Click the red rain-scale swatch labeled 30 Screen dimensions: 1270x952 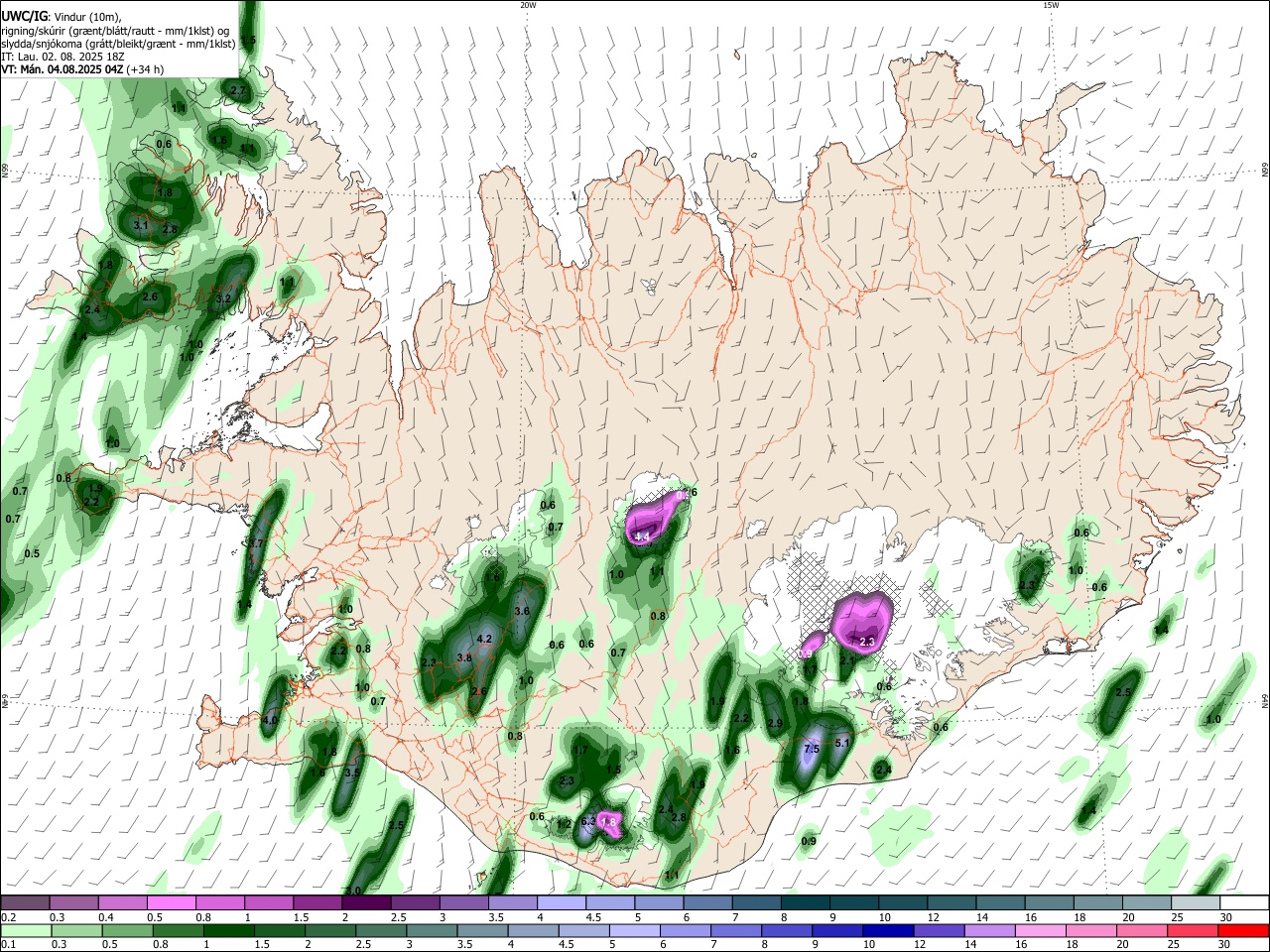1243,930
